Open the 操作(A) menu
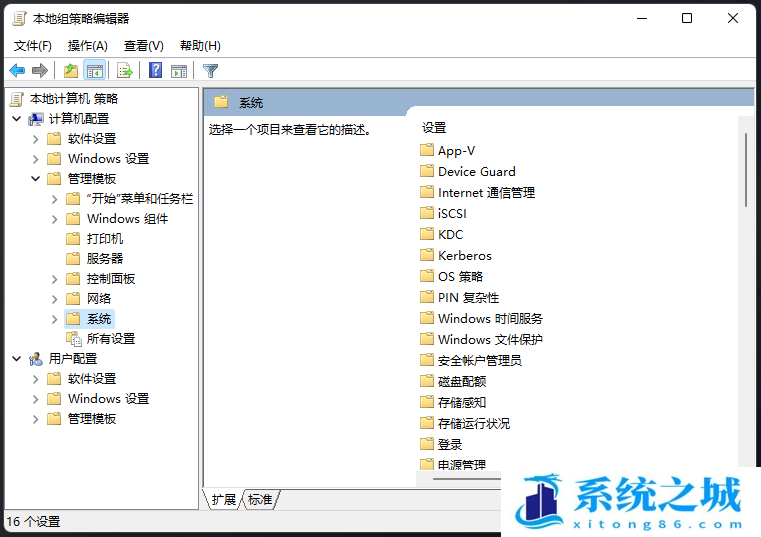The height and width of the screenshot is (537, 761). pyautogui.click(x=87, y=46)
